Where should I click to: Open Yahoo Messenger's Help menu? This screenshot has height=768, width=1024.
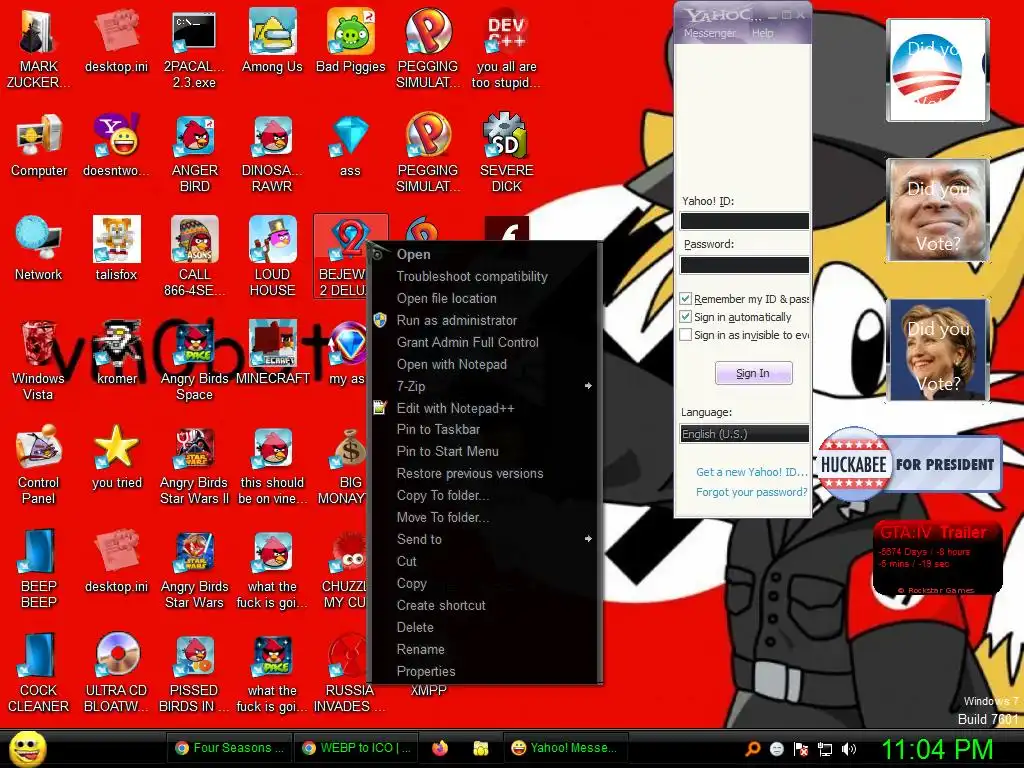[763, 33]
